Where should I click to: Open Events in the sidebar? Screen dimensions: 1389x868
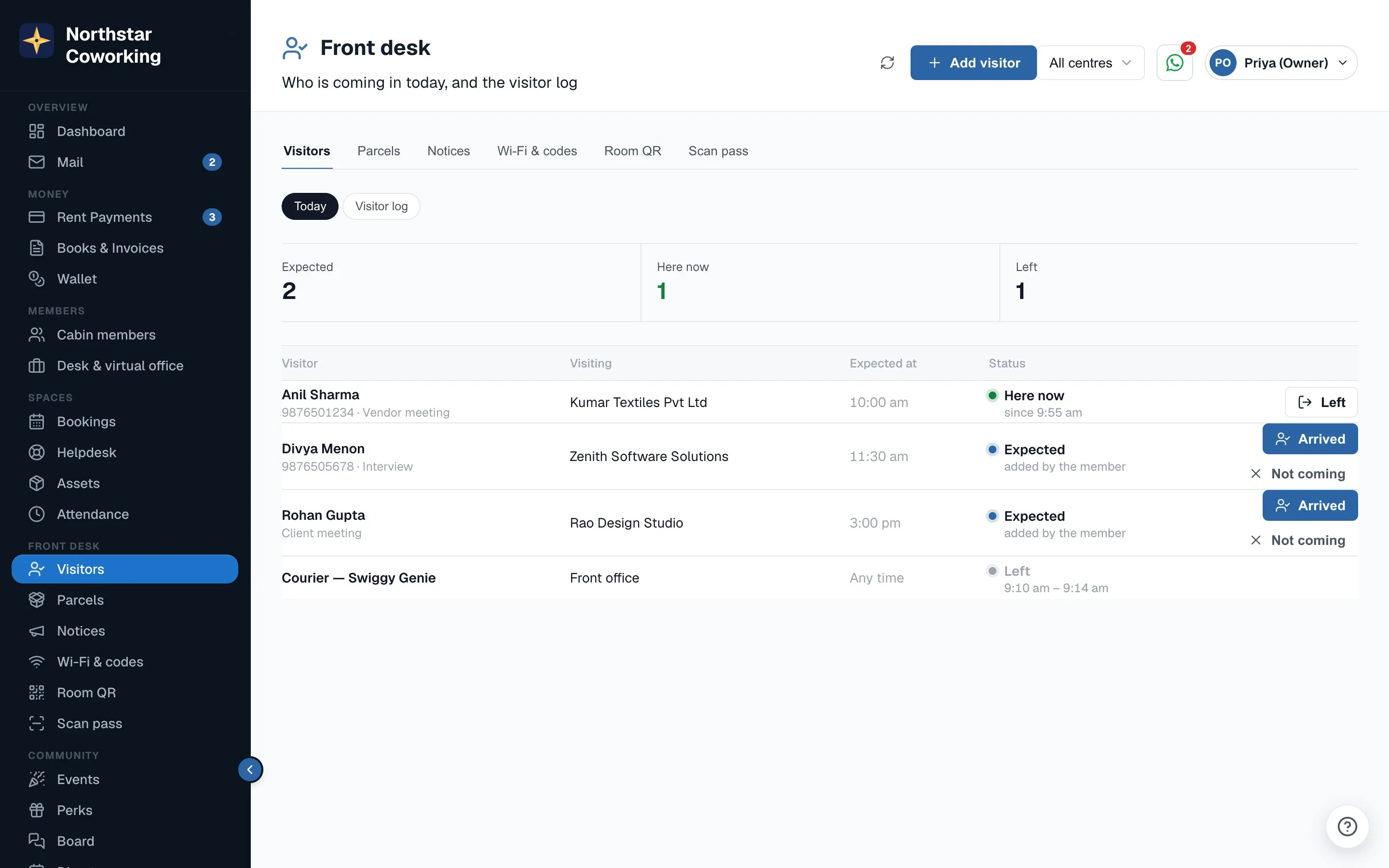pos(124,780)
